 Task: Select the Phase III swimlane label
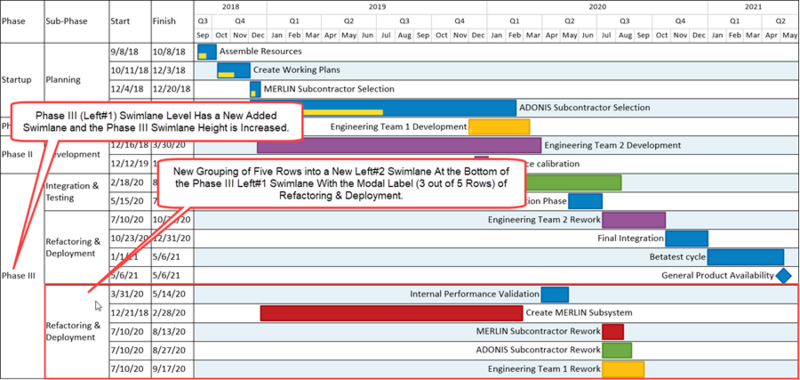coord(18,276)
